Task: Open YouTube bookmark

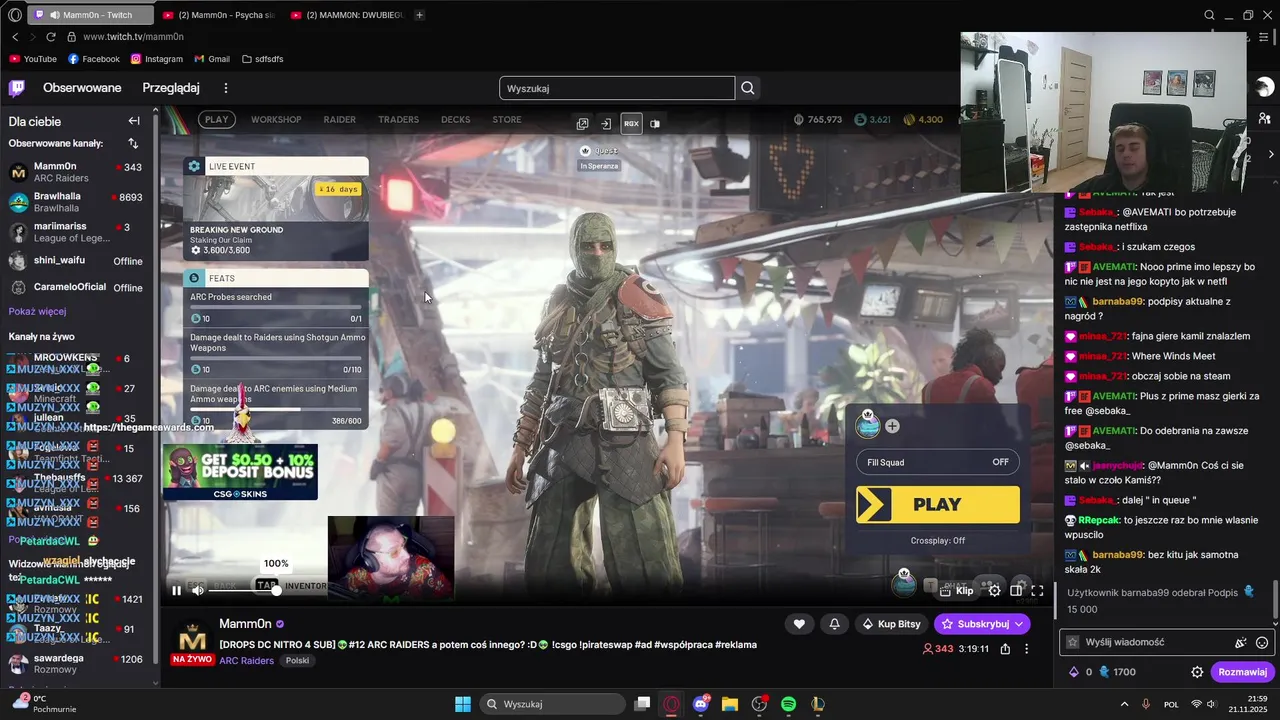Action: [33, 59]
